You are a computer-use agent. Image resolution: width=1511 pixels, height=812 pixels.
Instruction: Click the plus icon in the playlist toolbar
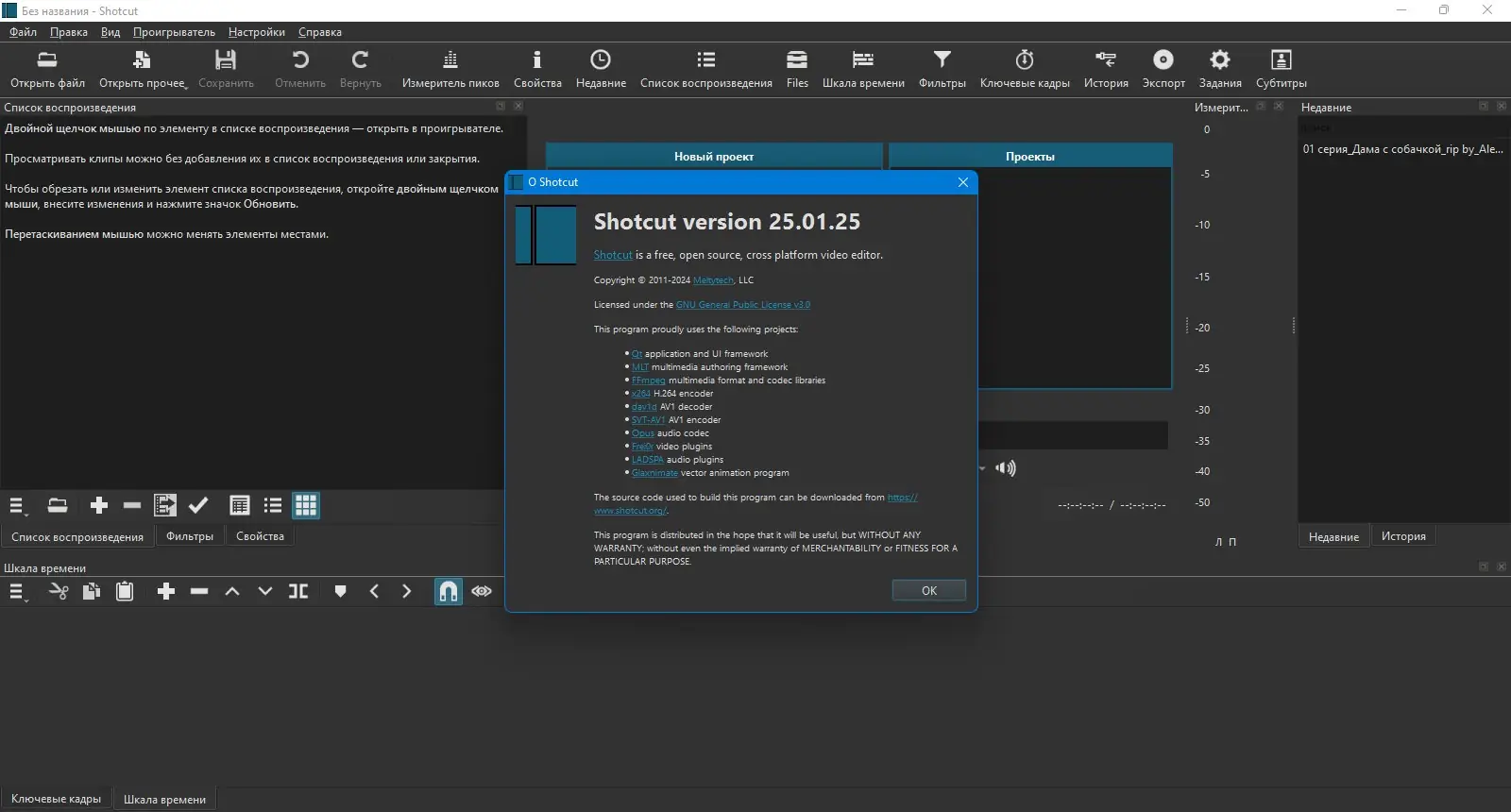(x=99, y=506)
